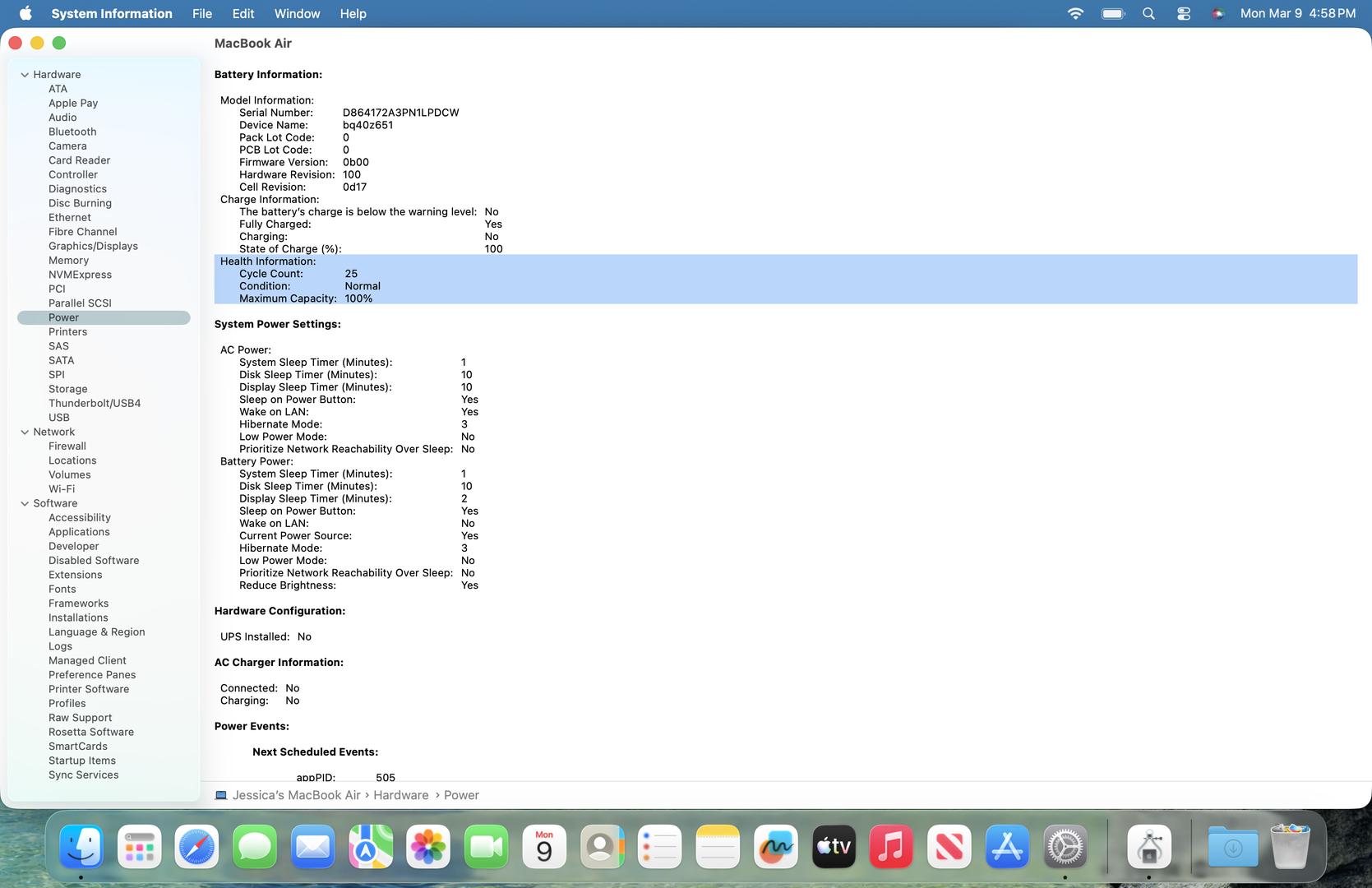The width and height of the screenshot is (1372, 888).
Task: Collapse the Software section chevron
Action: coord(25,504)
